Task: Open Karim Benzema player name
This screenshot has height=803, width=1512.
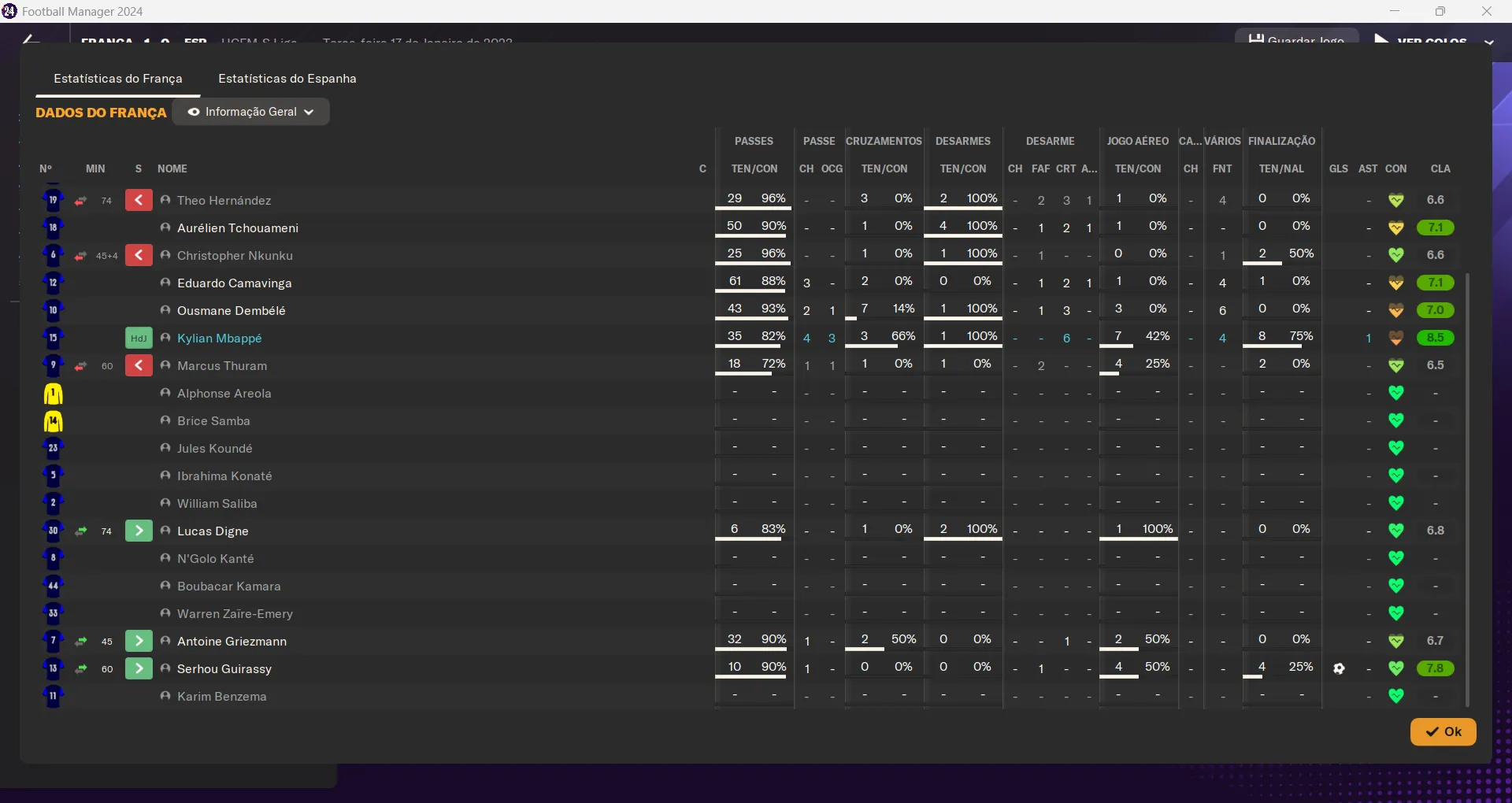Action: [x=222, y=697]
